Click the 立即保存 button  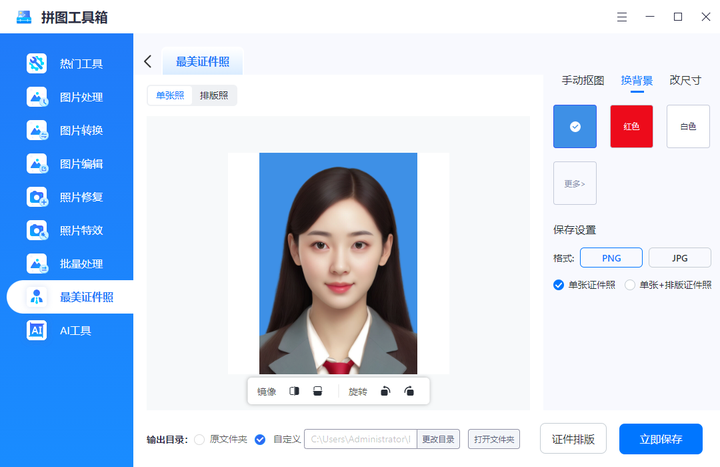point(661,439)
